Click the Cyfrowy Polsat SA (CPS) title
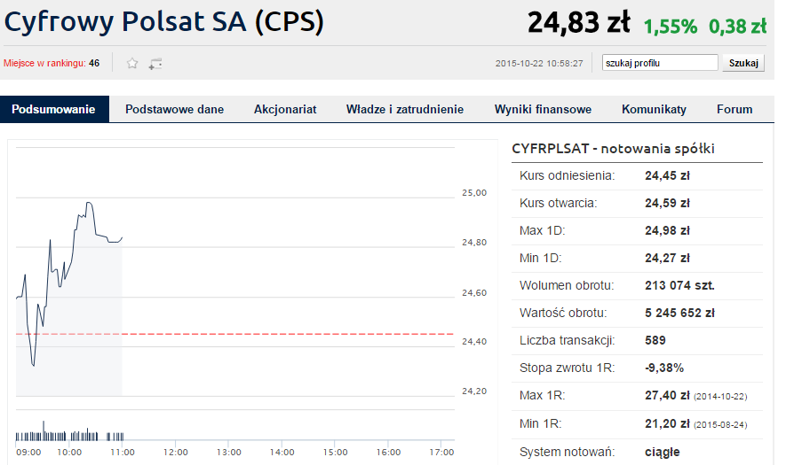 pos(164,22)
